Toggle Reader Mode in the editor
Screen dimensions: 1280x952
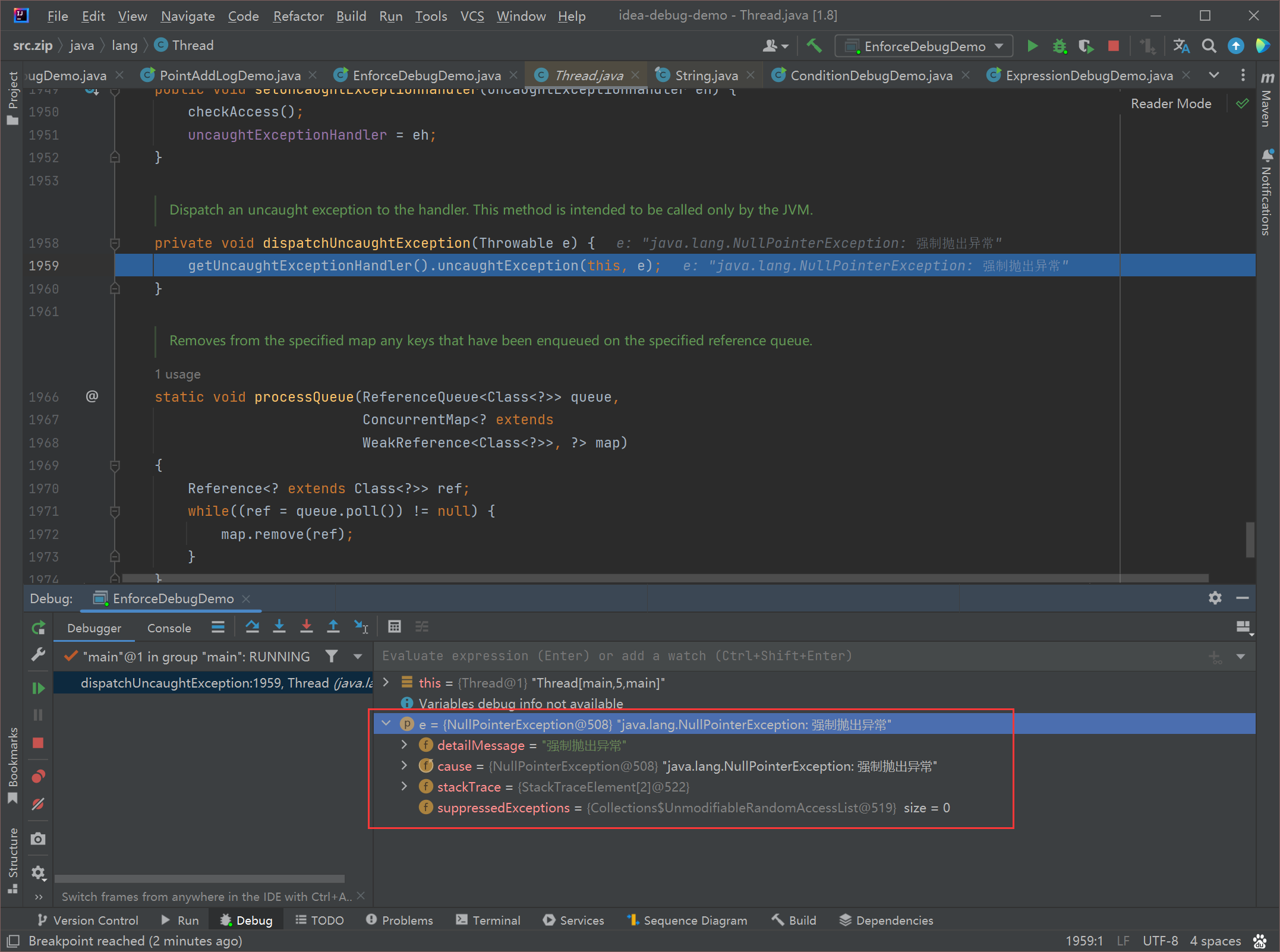point(1171,103)
